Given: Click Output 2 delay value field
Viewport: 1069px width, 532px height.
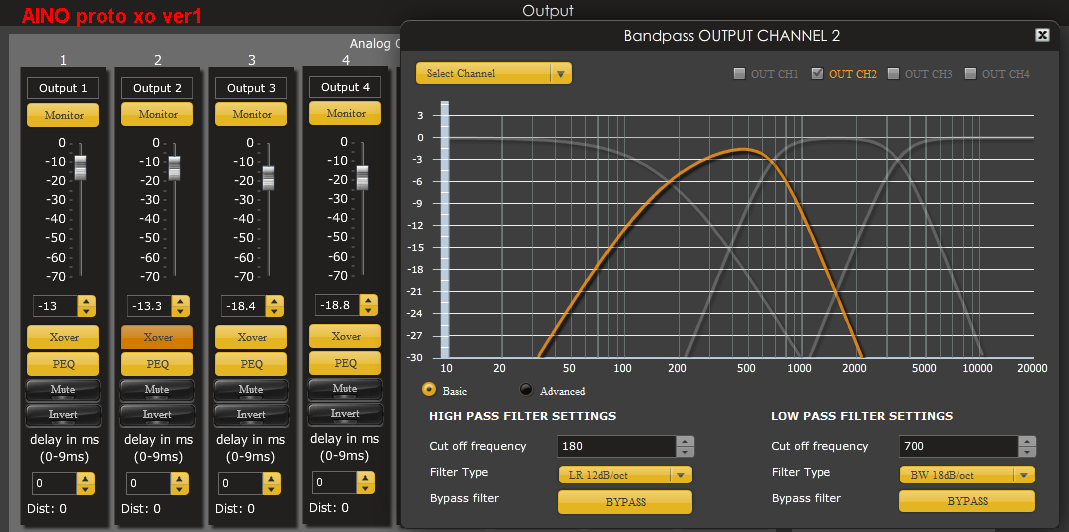Looking at the screenshot, I should [149, 484].
